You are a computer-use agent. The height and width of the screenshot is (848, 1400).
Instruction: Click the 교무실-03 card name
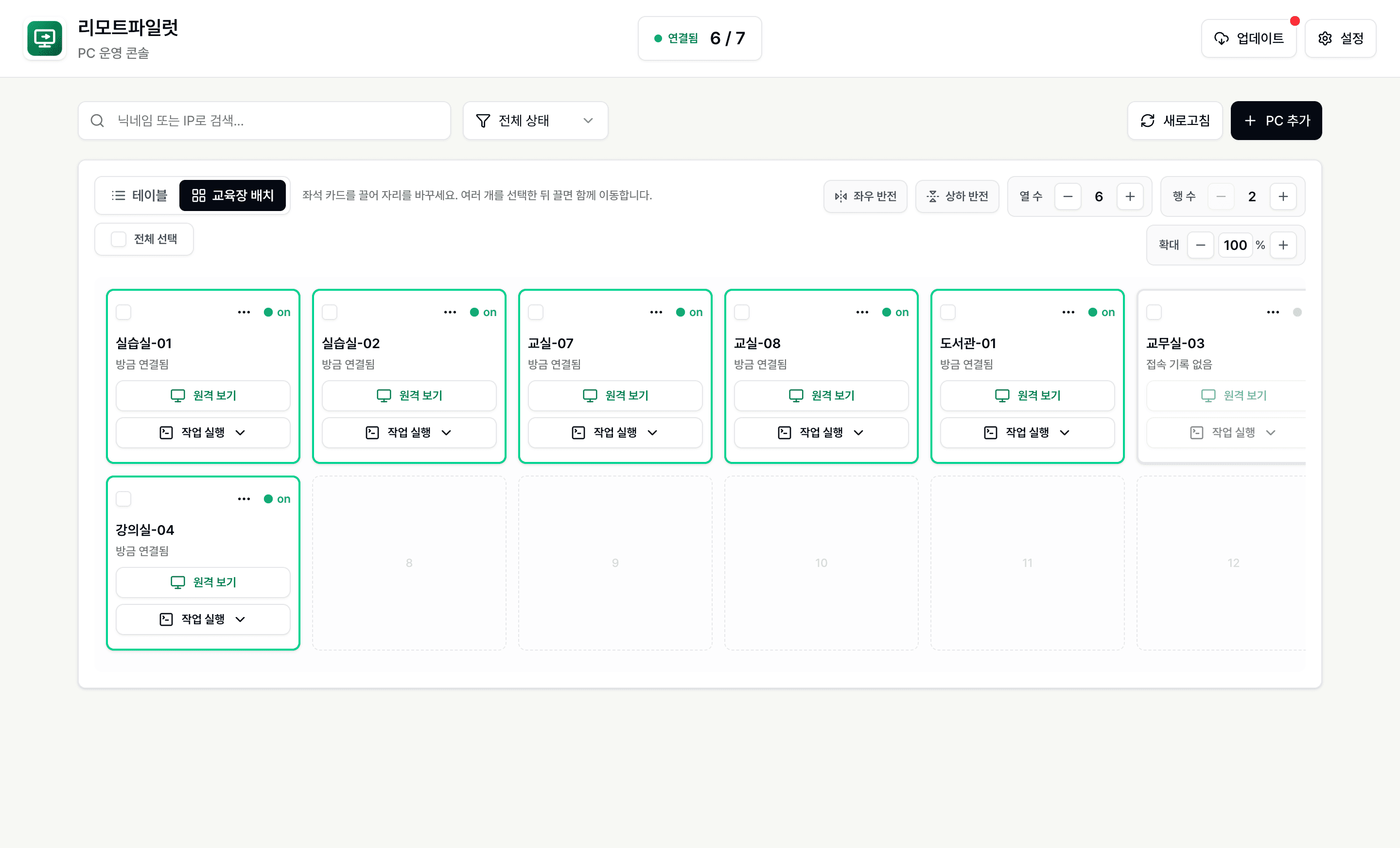[1175, 343]
